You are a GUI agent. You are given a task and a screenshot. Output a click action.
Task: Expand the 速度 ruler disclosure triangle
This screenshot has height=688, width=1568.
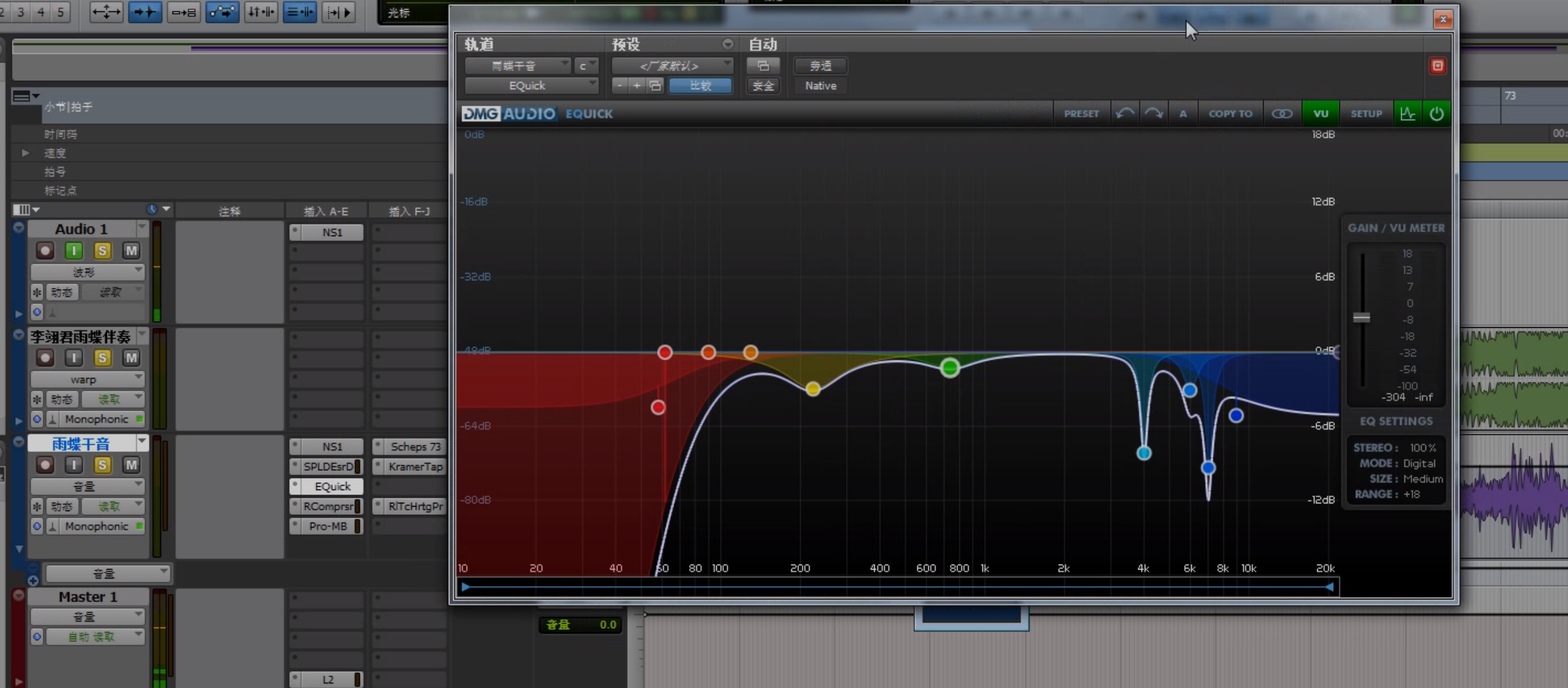[25, 153]
